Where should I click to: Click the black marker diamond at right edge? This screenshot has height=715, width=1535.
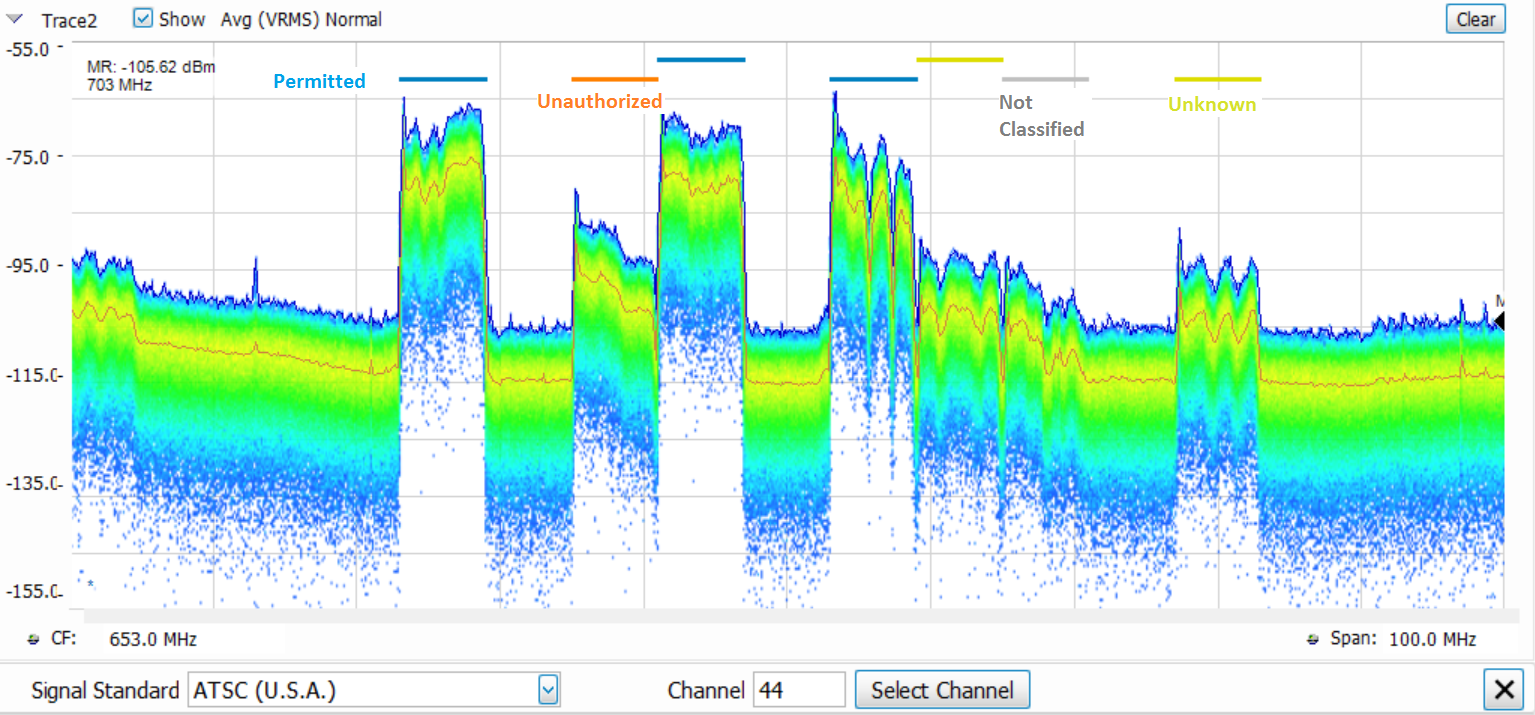1498,320
